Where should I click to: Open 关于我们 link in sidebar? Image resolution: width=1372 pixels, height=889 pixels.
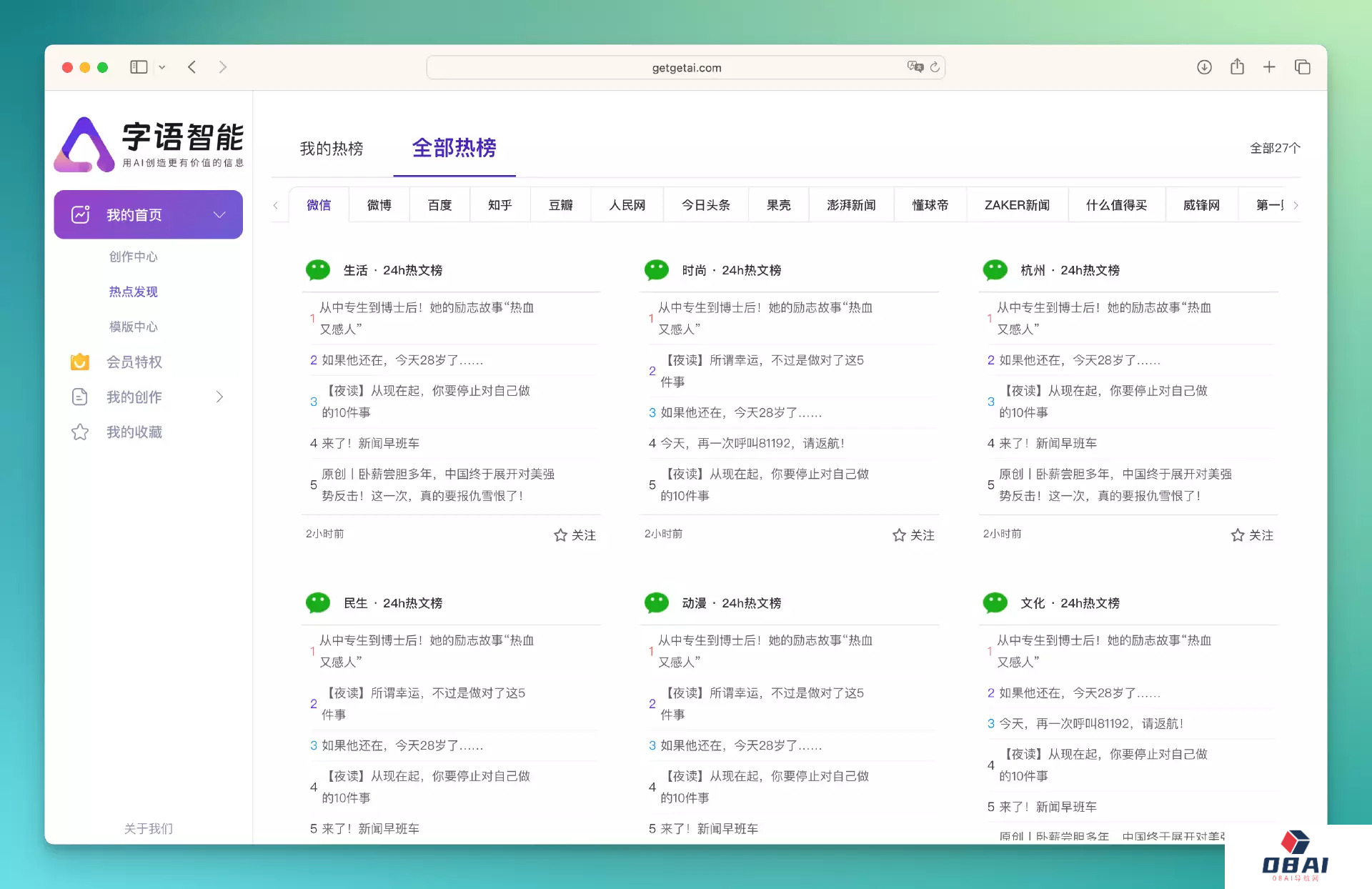(148, 828)
